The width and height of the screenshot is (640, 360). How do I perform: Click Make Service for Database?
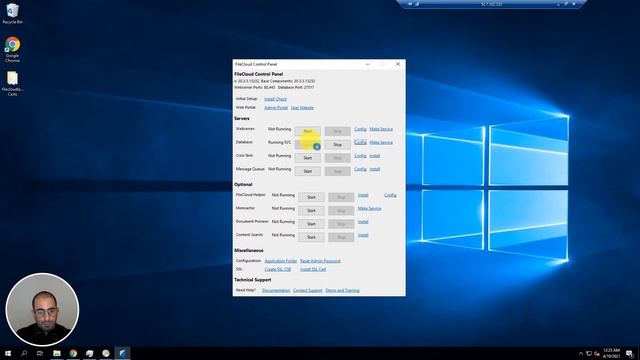(x=381, y=142)
